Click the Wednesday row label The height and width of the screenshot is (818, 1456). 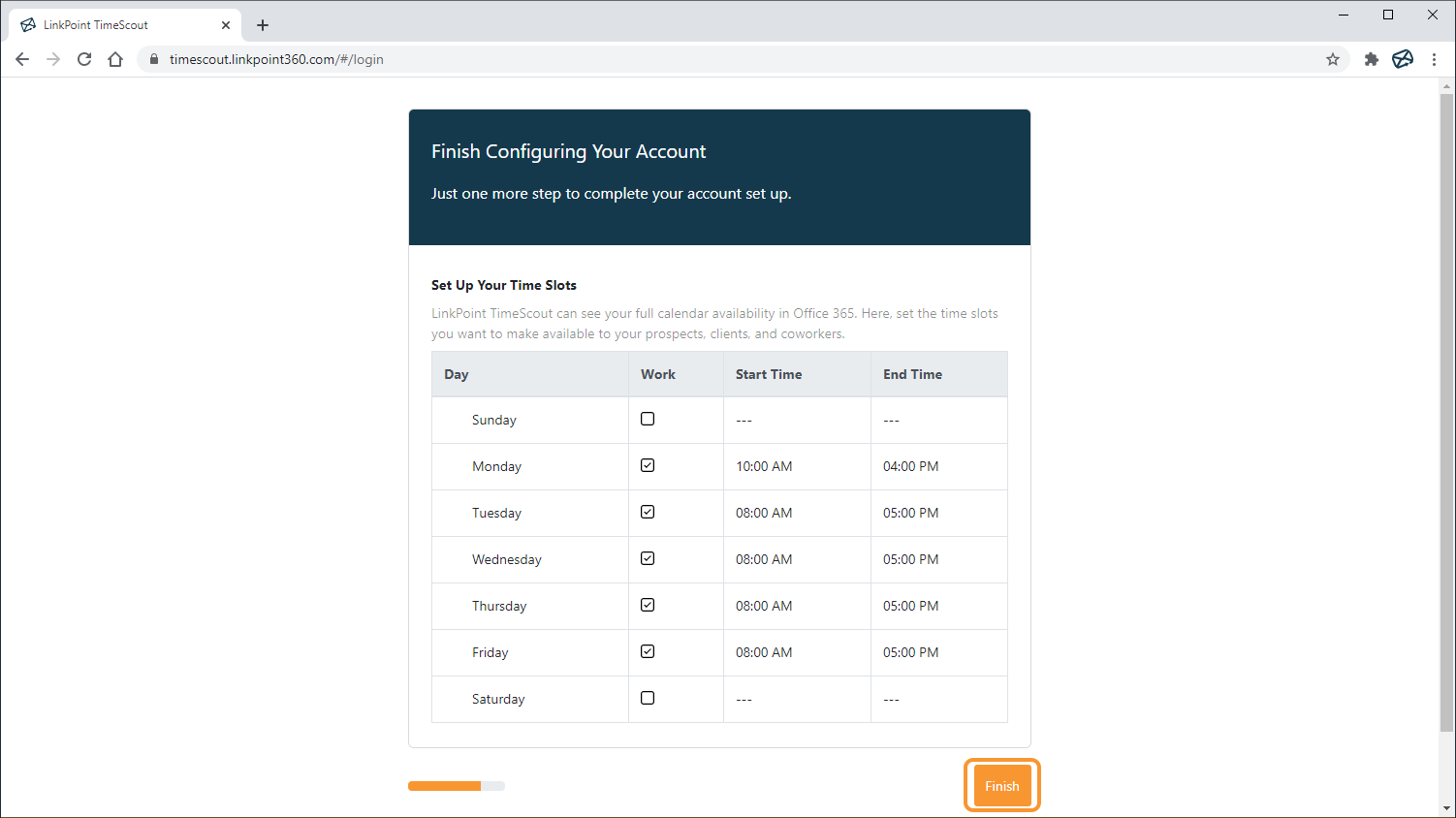pyautogui.click(x=507, y=559)
